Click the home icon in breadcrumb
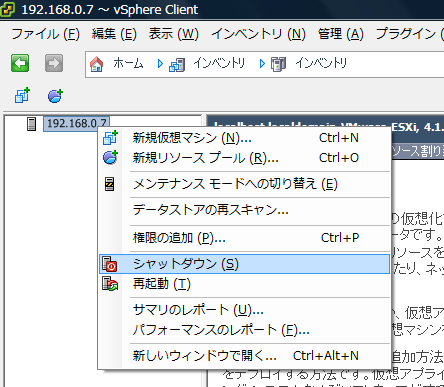Viewport: 444px width, 387px height. click(97, 64)
